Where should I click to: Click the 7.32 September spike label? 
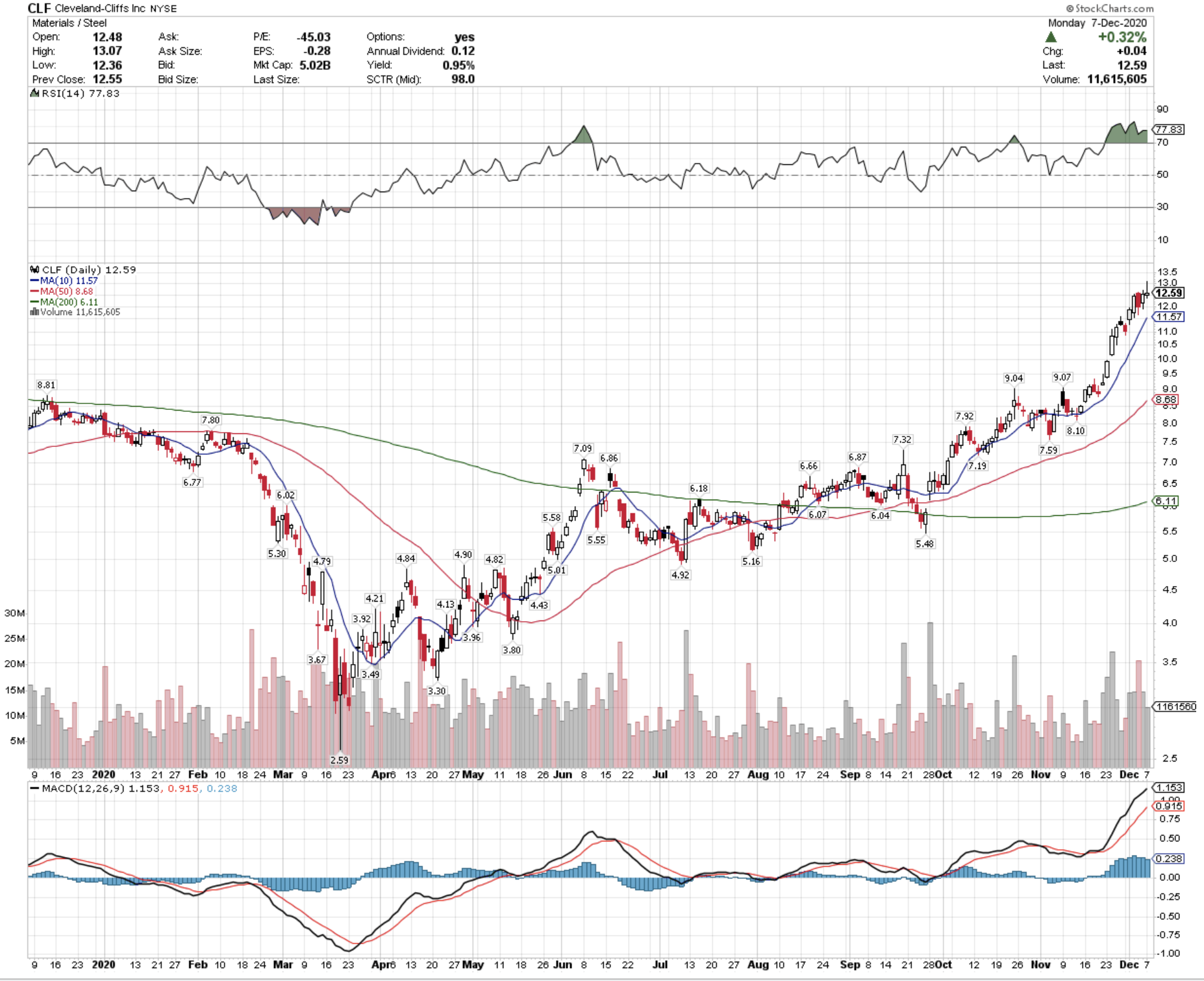click(902, 439)
